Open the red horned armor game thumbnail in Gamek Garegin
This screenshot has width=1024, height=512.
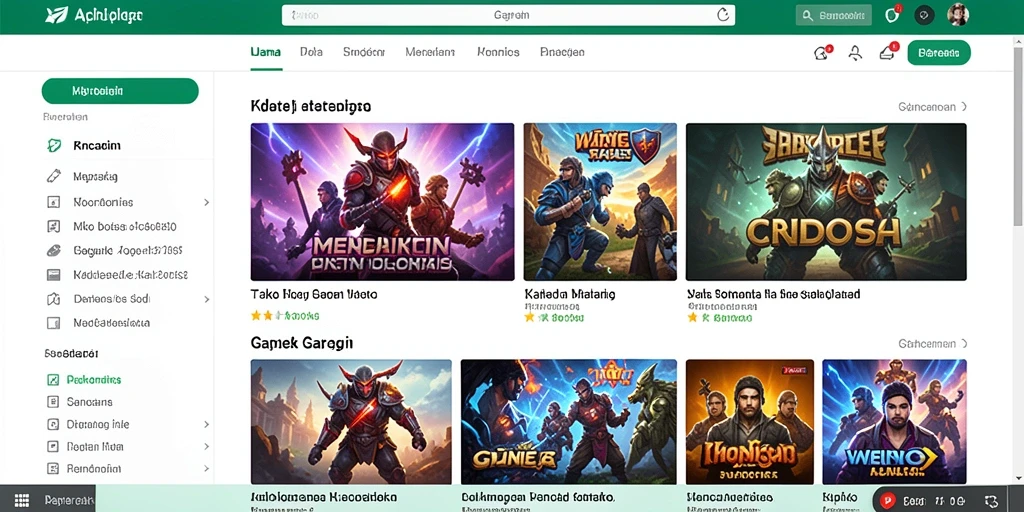[351, 422]
